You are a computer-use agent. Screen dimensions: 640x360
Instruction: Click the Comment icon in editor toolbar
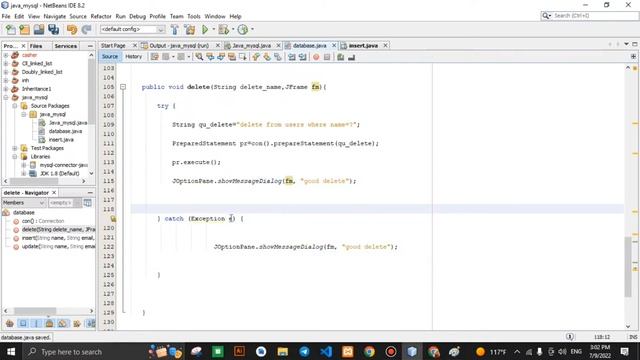[340, 57]
